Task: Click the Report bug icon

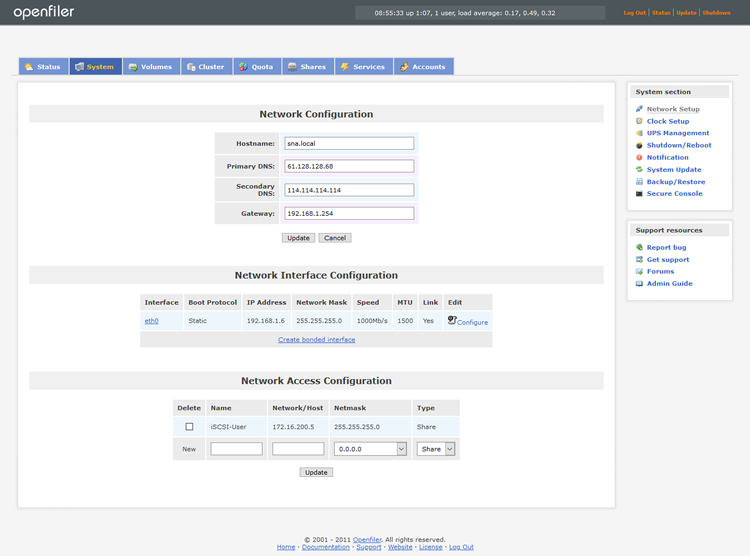Action: click(x=639, y=247)
